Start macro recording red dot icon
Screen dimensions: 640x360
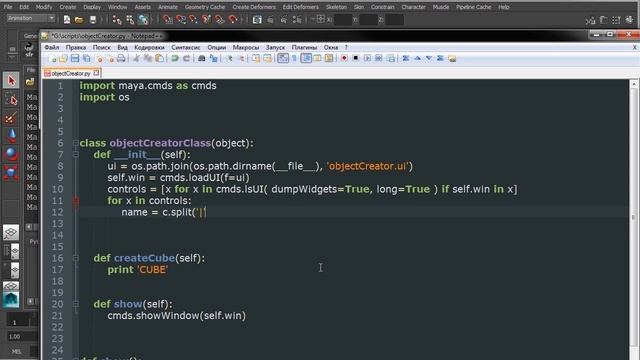[344, 59]
